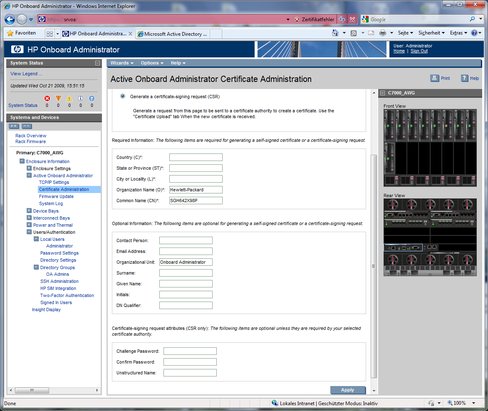Open the Sicherheit dropdown menu
The image size is (488, 411).
point(431,33)
